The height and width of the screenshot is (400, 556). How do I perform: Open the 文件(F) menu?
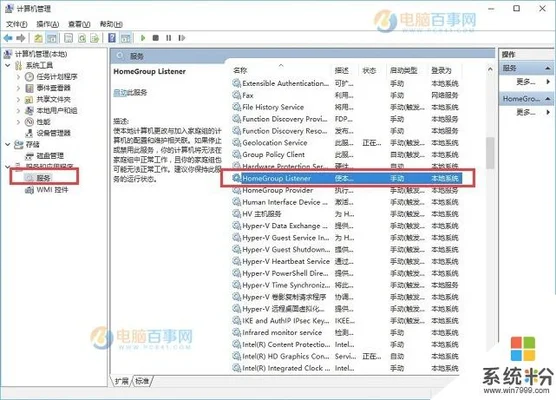click(x=17, y=24)
